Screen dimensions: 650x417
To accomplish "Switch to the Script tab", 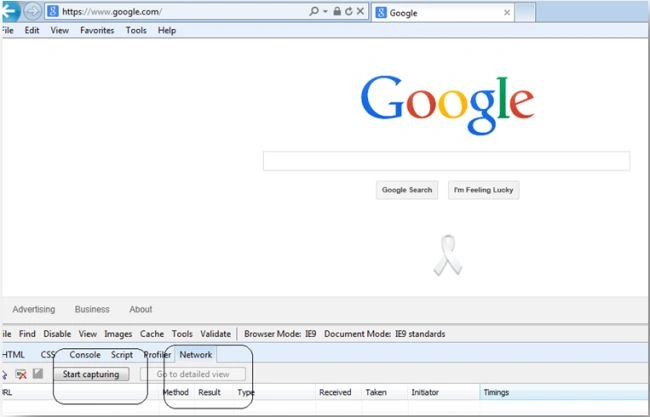I will [x=122, y=355].
